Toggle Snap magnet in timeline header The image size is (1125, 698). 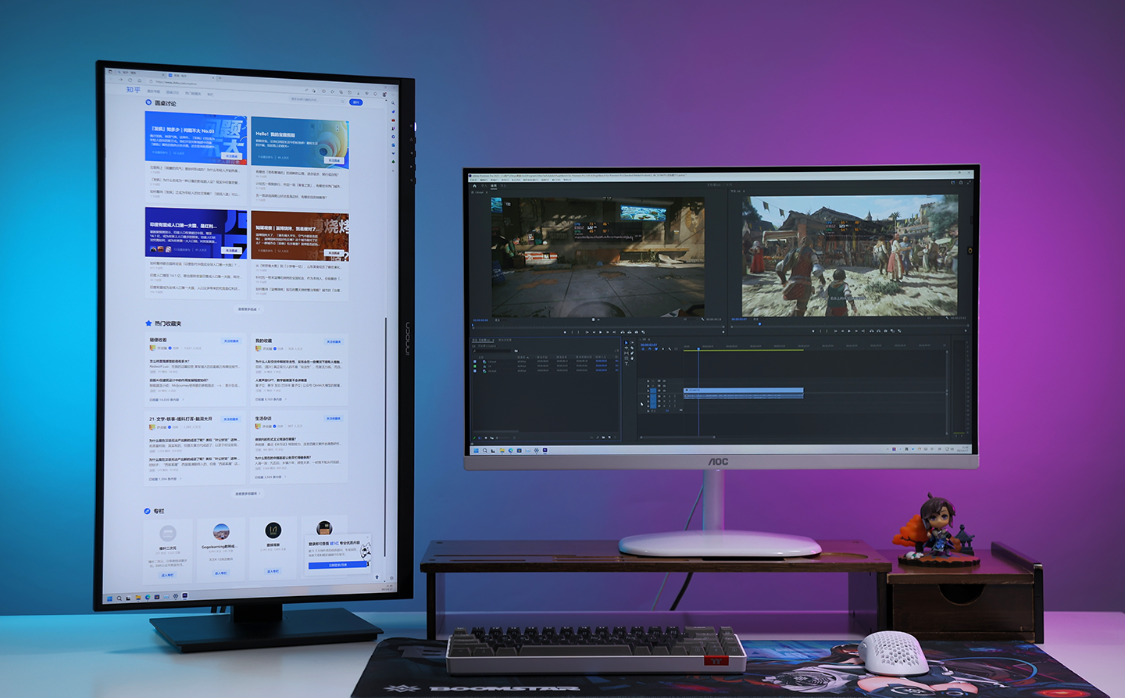pos(649,349)
